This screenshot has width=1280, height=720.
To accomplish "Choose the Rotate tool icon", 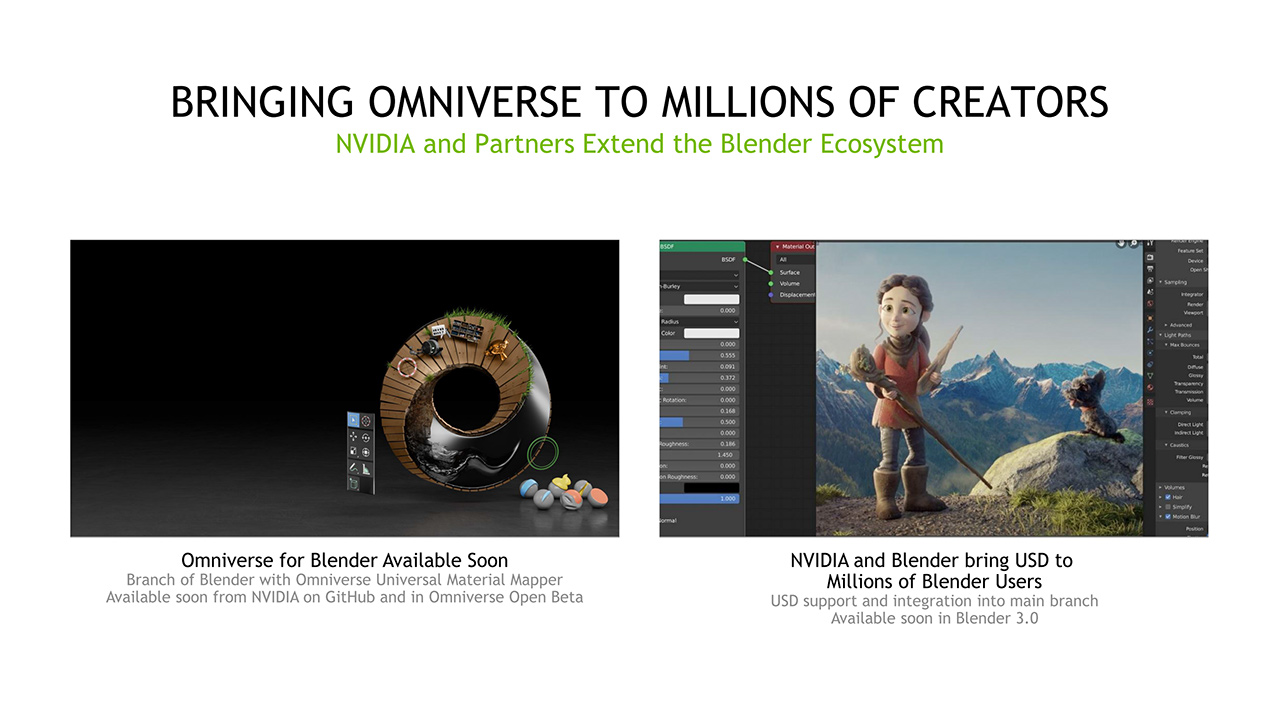I will point(366,436).
